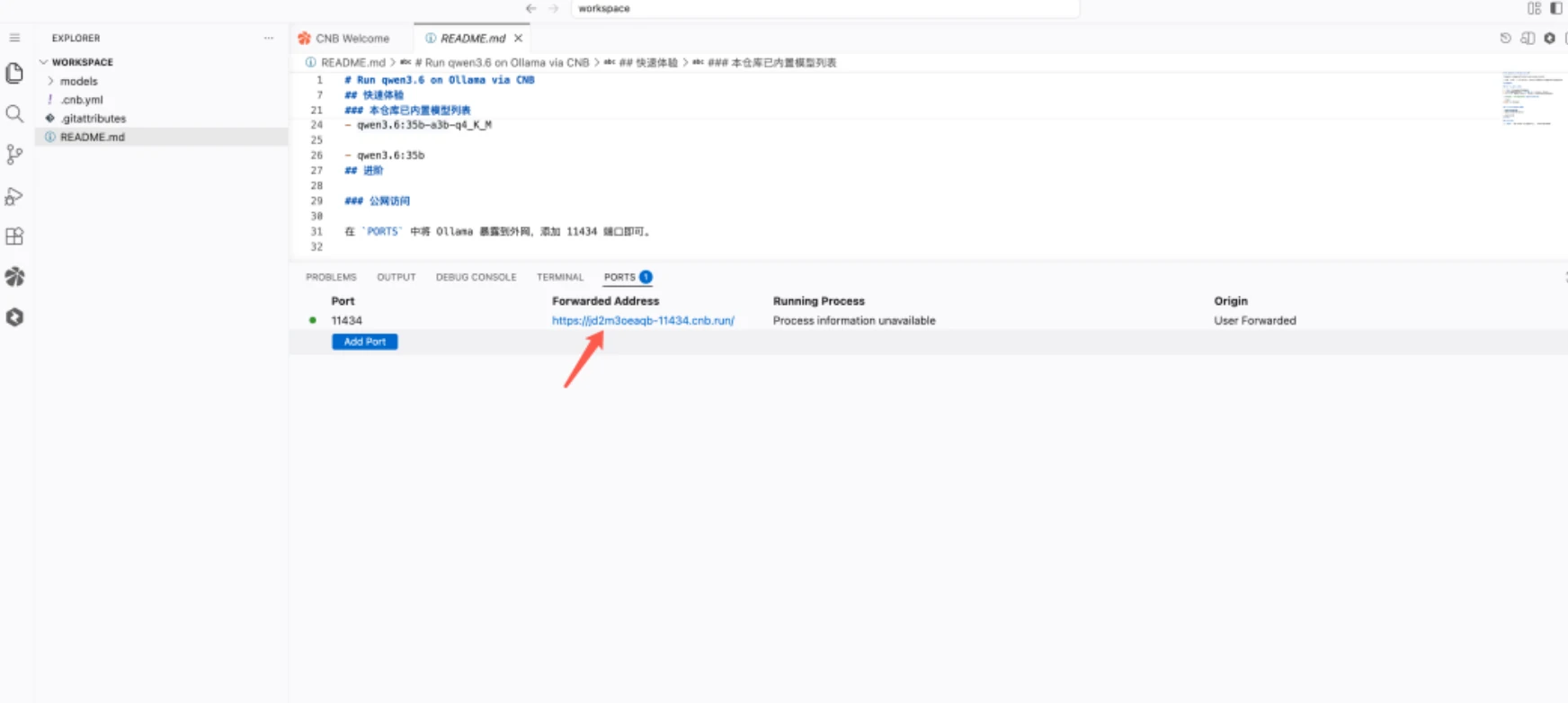1568x703 pixels.
Task: Go forward with the right arrow navigation
Action: pyautogui.click(x=554, y=8)
